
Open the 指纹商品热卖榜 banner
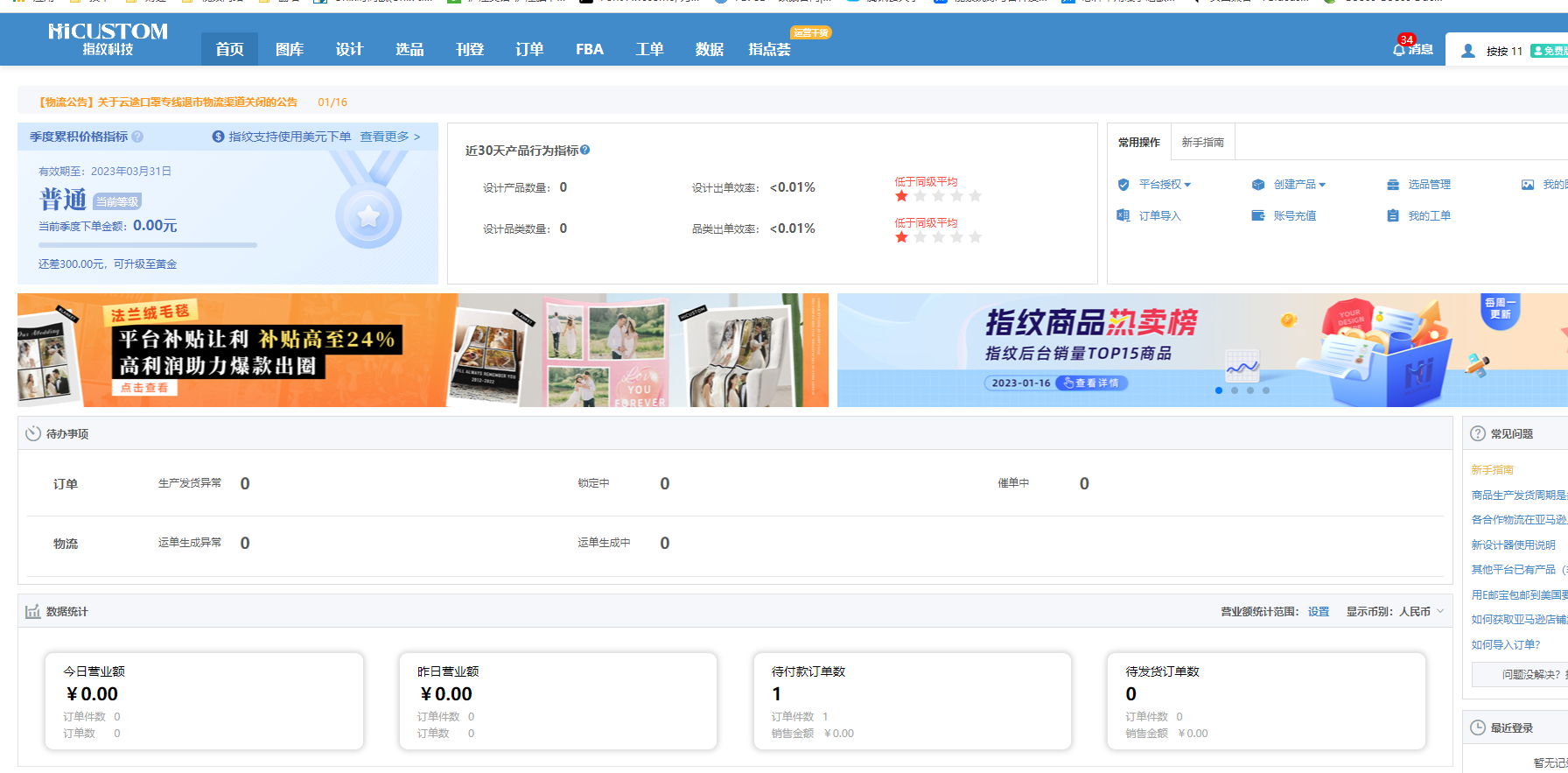click(x=1202, y=350)
